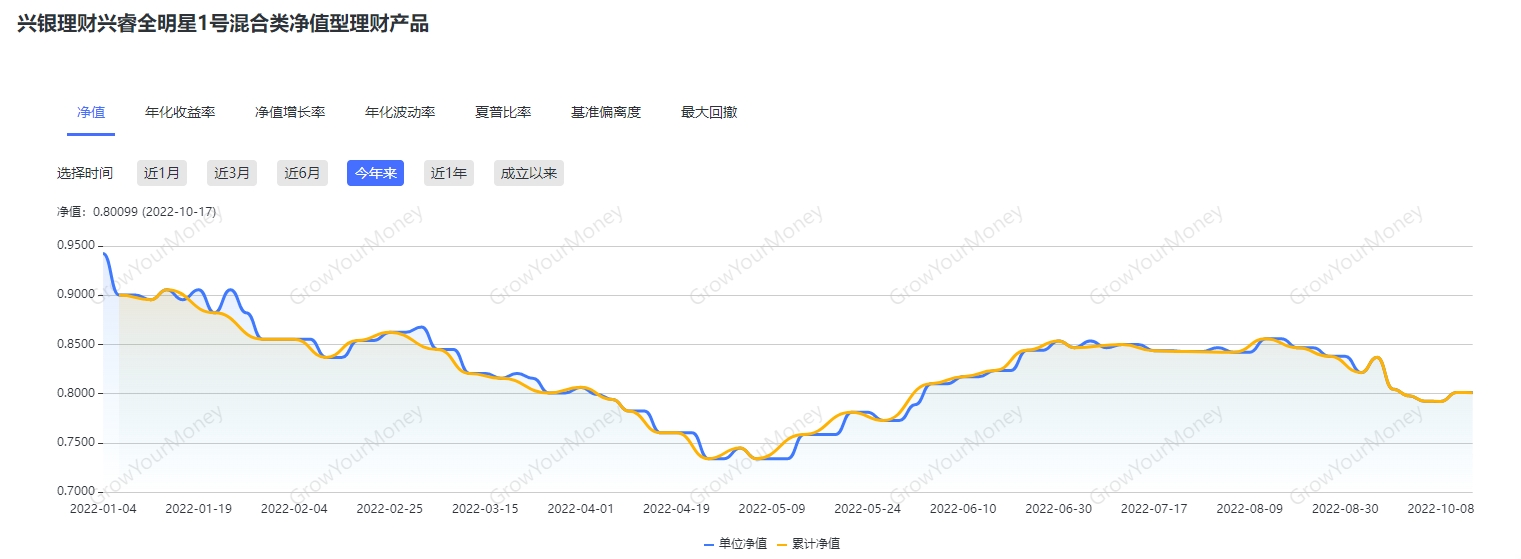Image resolution: width=1521 pixels, height=559 pixels.
Task: Open the 年化收益率 tab
Action: [180, 112]
